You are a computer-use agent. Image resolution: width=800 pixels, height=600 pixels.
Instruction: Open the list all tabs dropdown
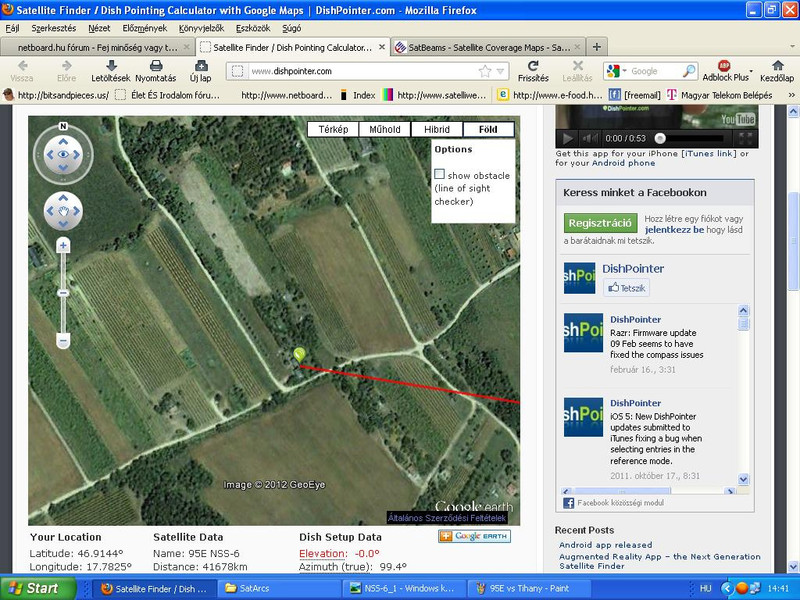[792, 47]
